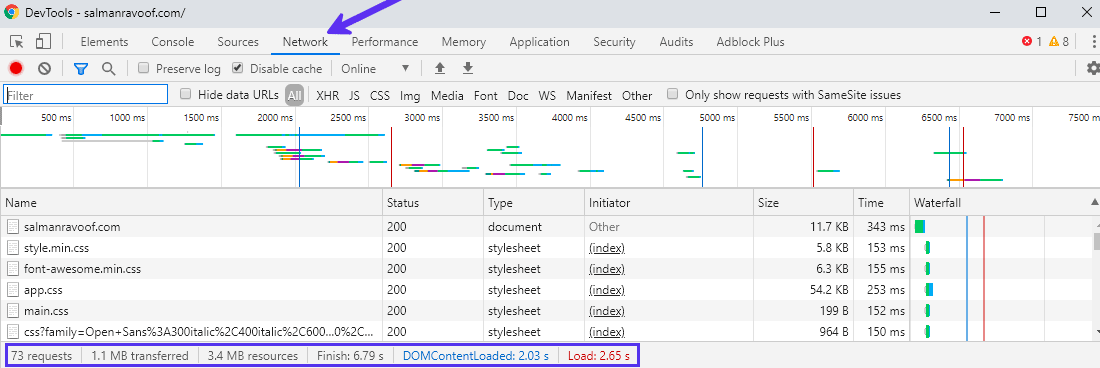Click the Chrome logo in title bar
Screen dimensions: 1100x368
coord(11,12)
